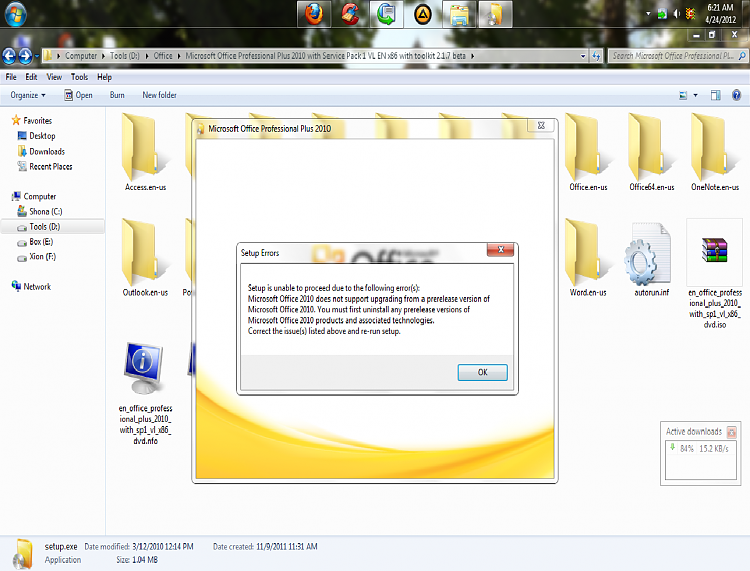Viewport: 750px width, 571px height.
Task: Show hidden tray icons arrow
Action: pos(648,14)
